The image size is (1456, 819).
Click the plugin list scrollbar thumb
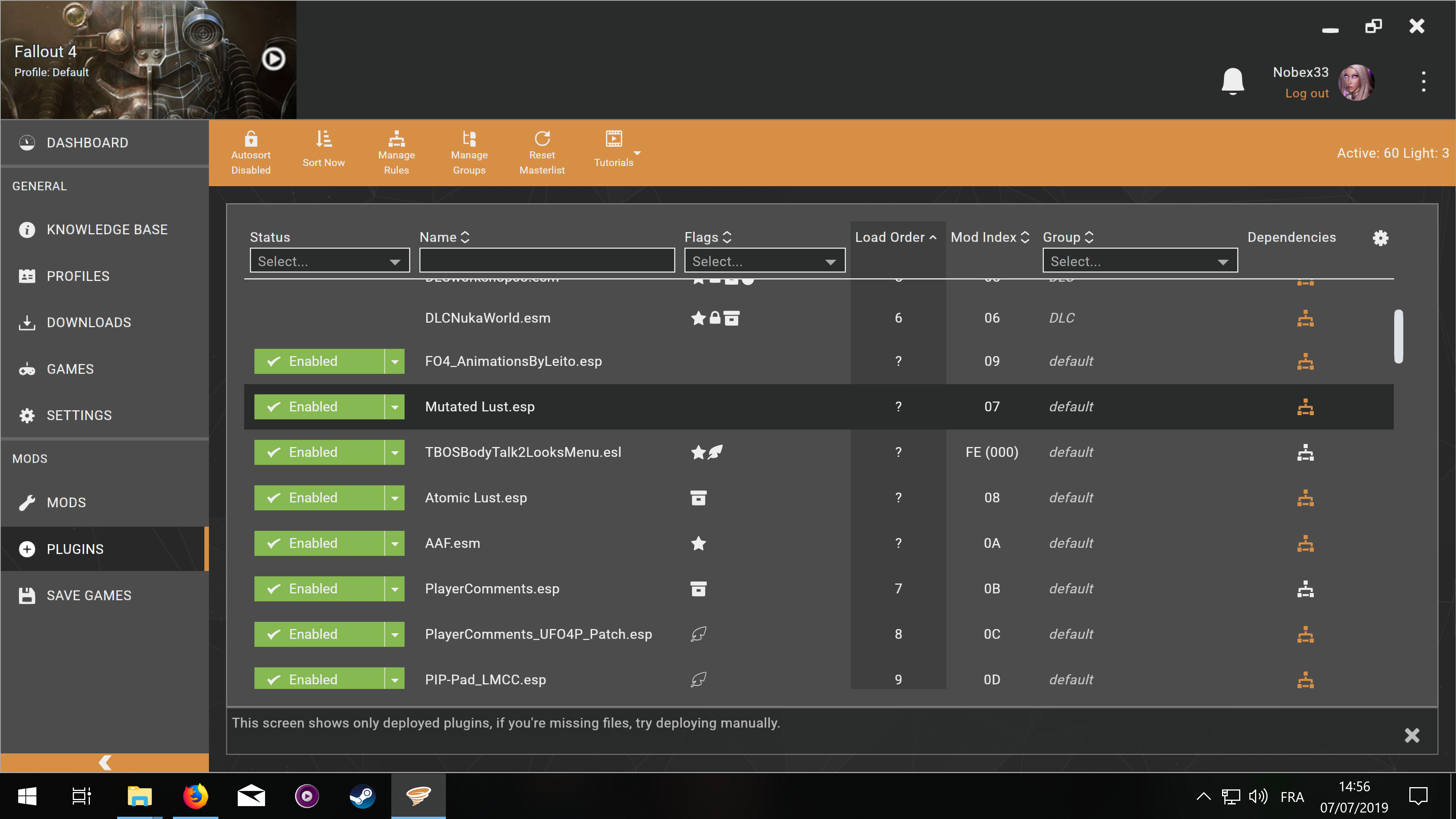[1399, 336]
